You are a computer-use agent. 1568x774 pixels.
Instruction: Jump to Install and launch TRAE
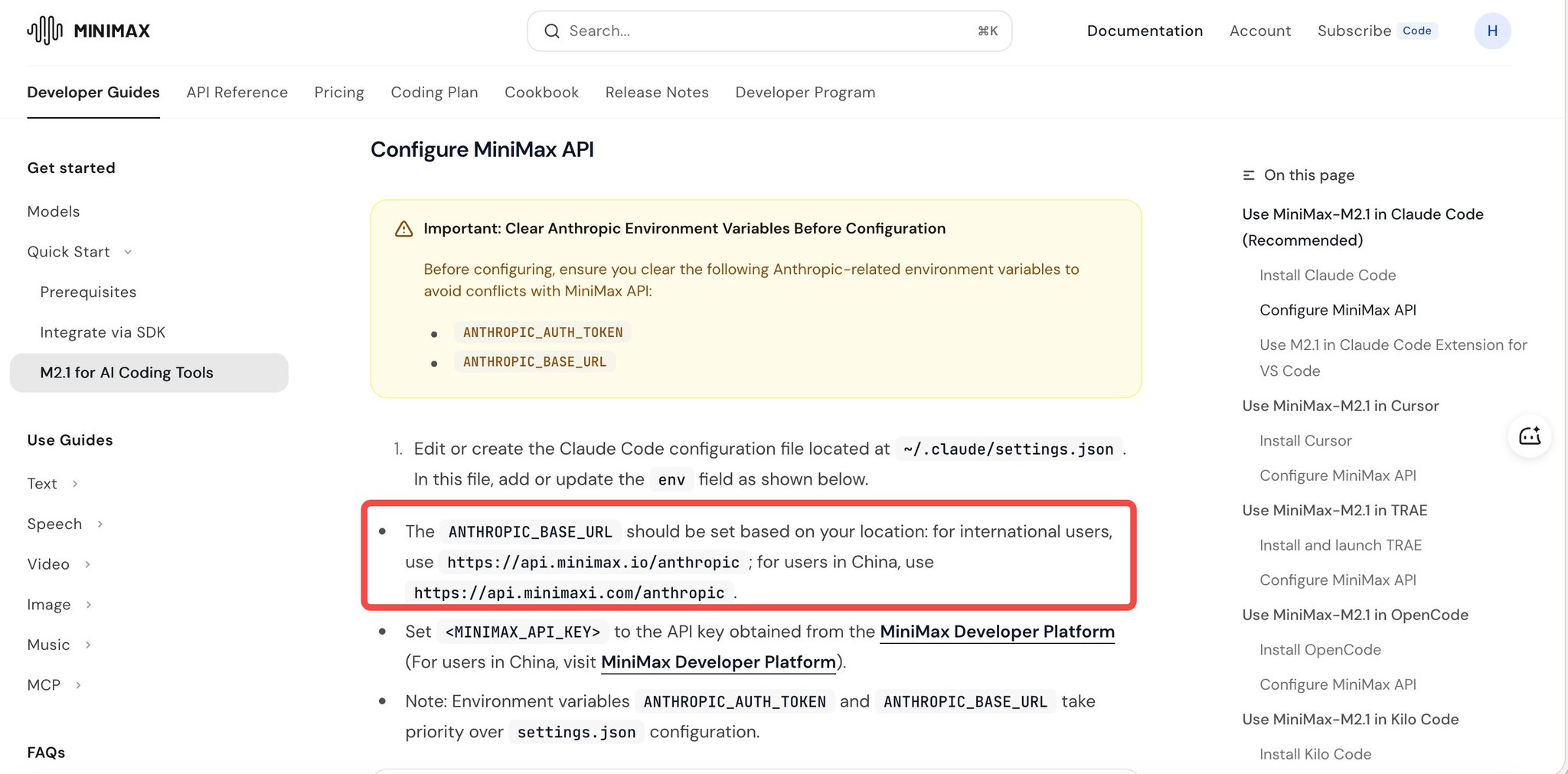pos(1341,545)
